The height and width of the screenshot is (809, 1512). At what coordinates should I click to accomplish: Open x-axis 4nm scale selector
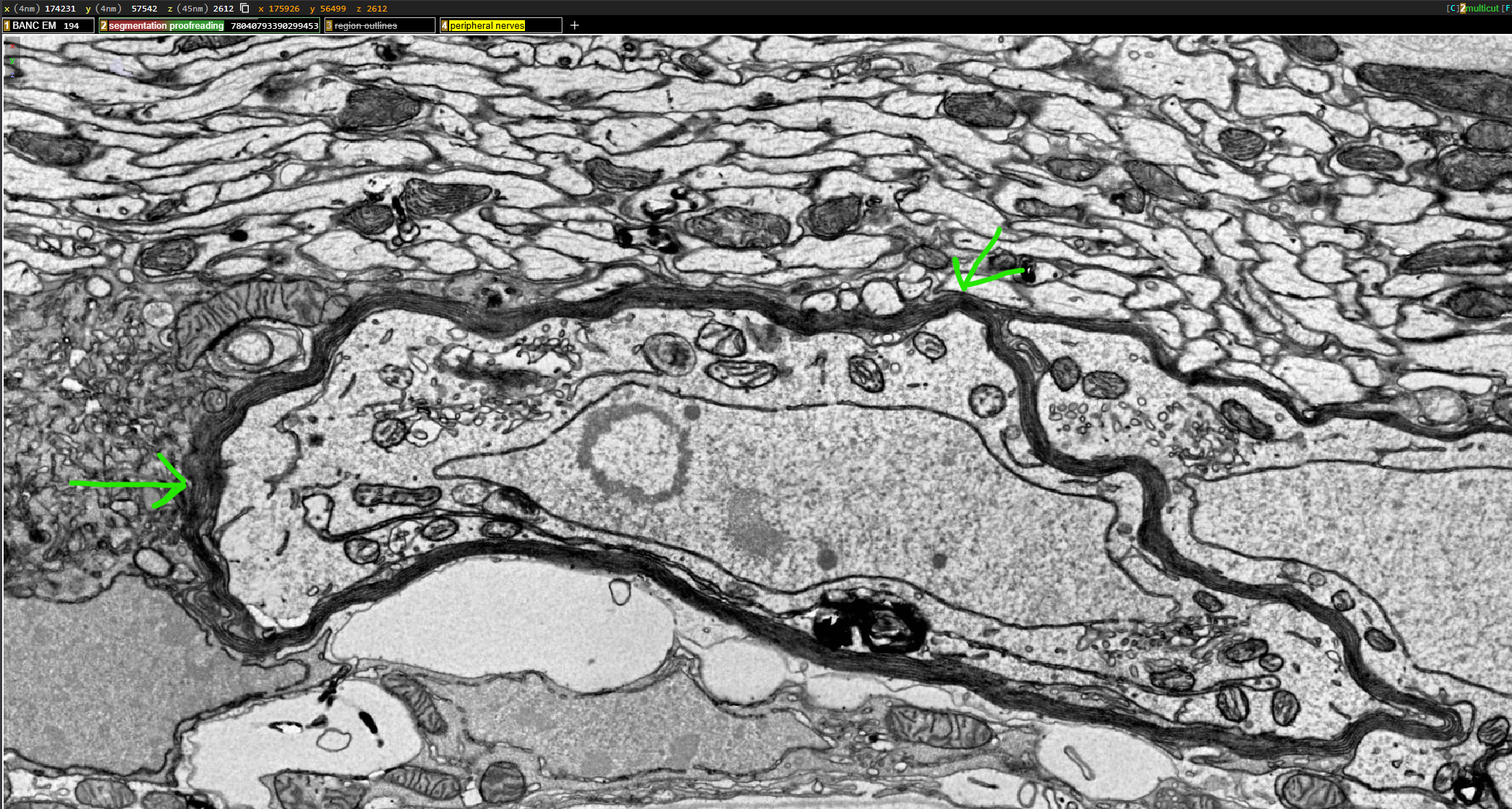pos(27,8)
